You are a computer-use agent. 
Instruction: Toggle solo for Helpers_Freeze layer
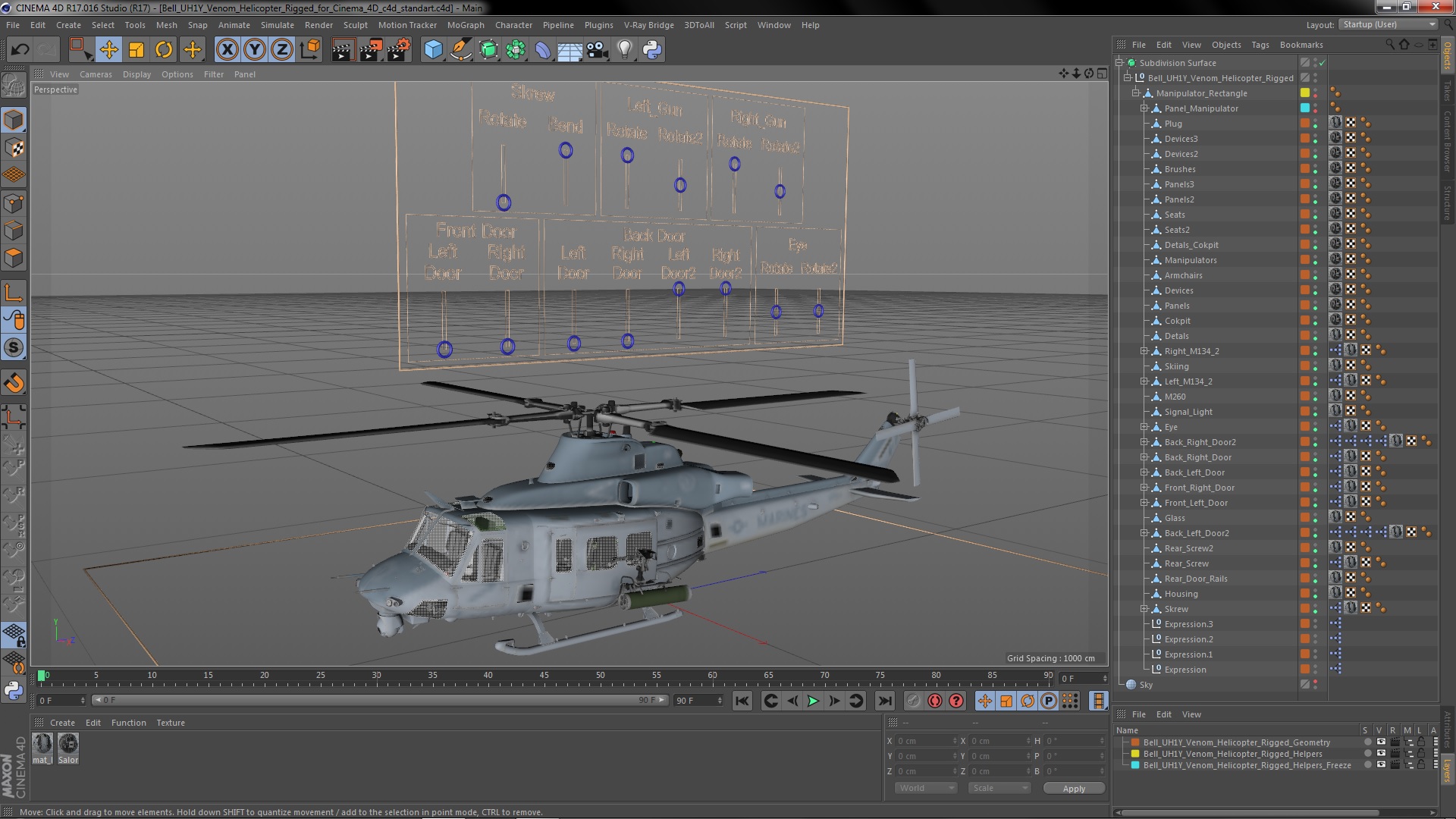[x=1367, y=765]
